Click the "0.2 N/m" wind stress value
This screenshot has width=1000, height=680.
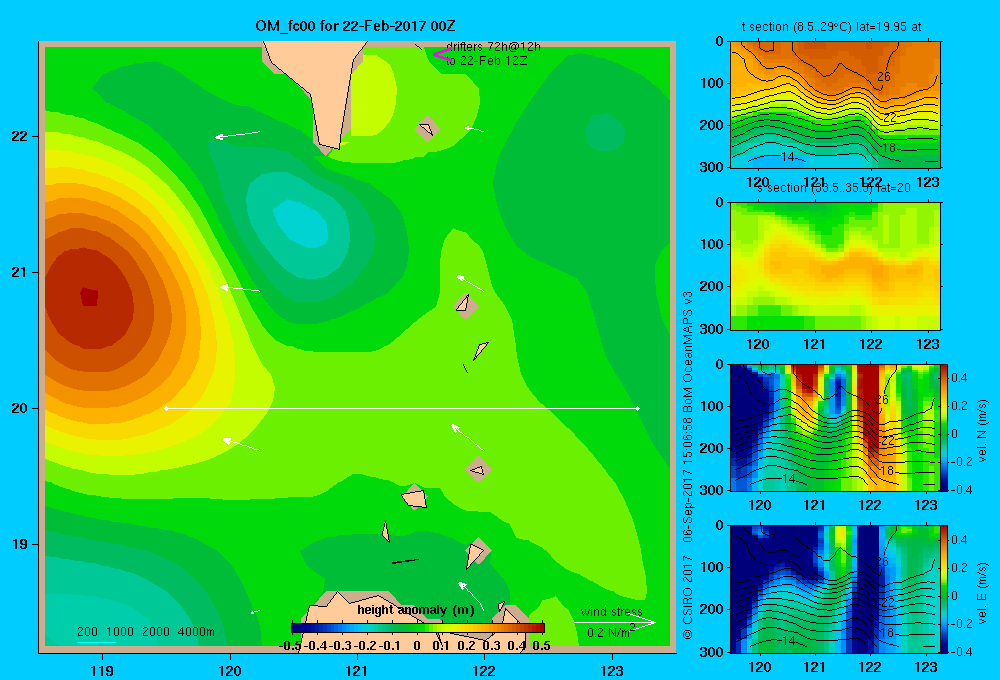tap(608, 632)
